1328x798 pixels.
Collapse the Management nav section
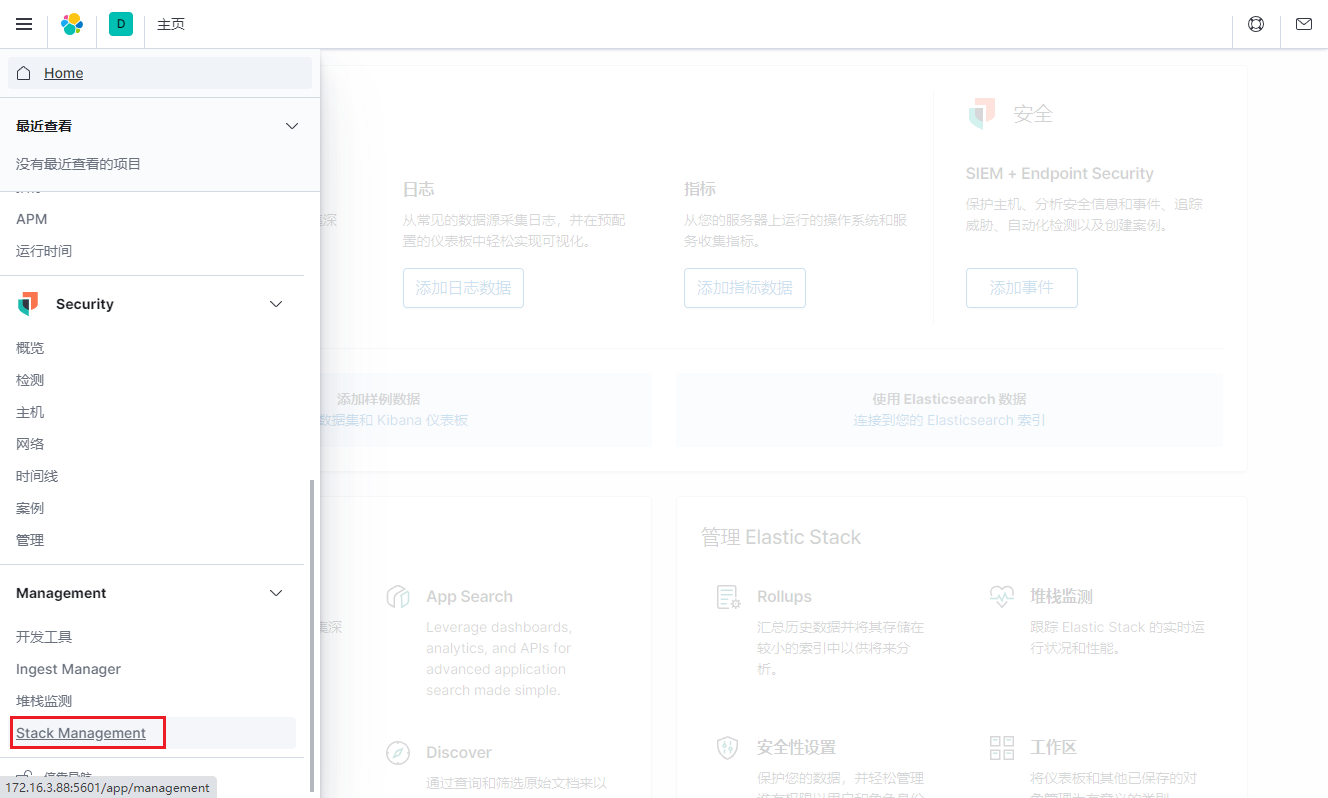276,593
